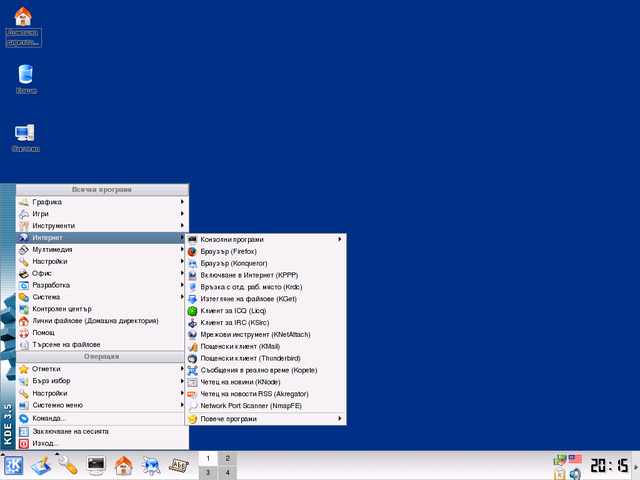Open Бърз избор quick browser menu

coord(102,381)
